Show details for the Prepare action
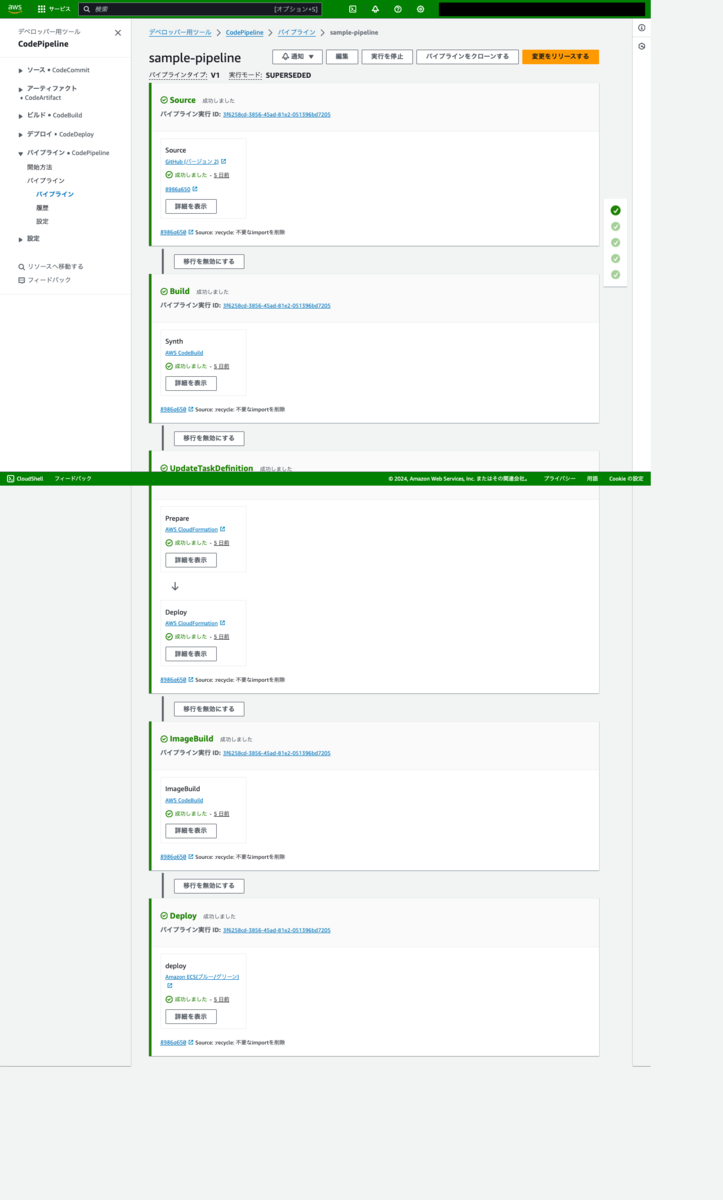The image size is (723, 1200). click(191, 560)
